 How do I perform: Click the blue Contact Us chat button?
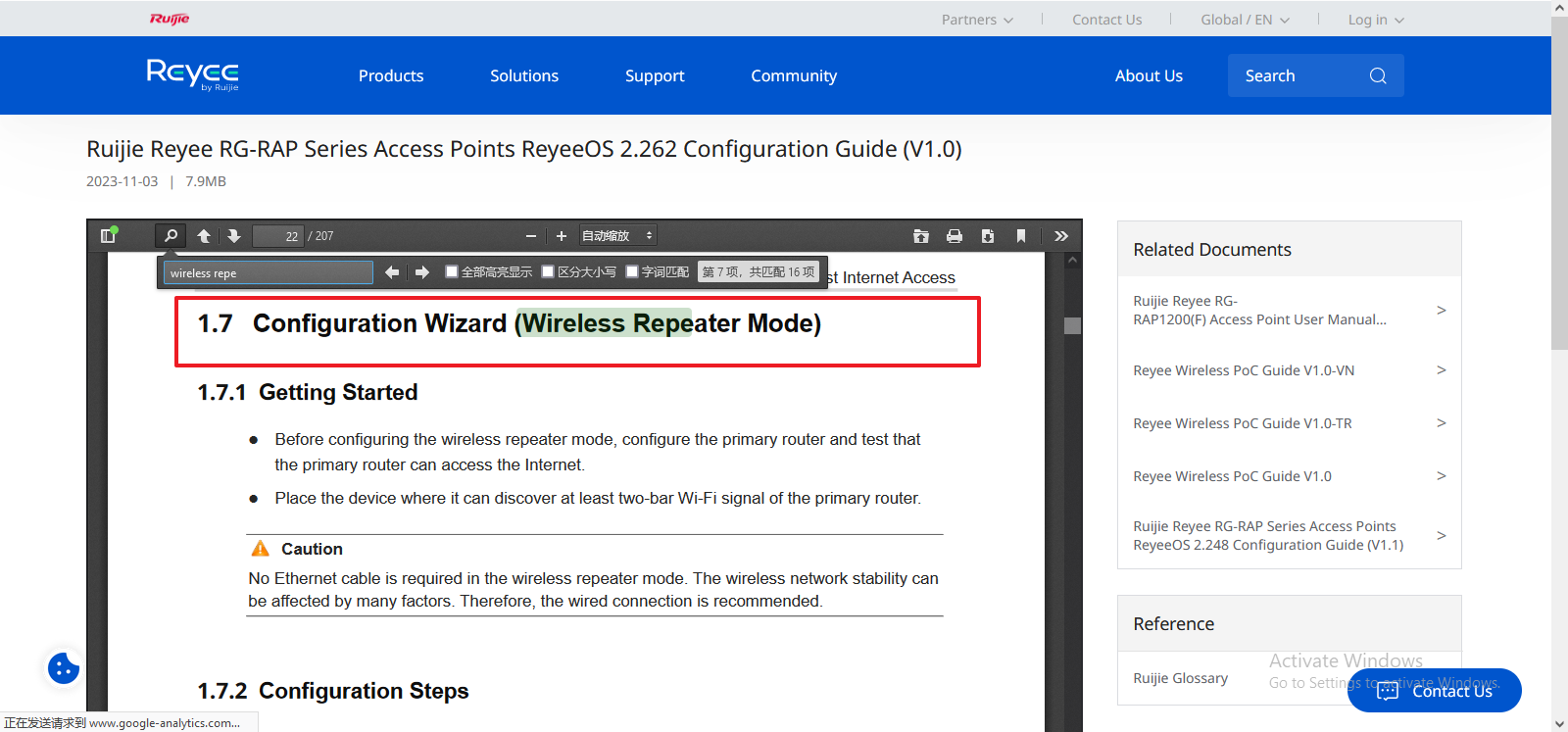click(1435, 691)
